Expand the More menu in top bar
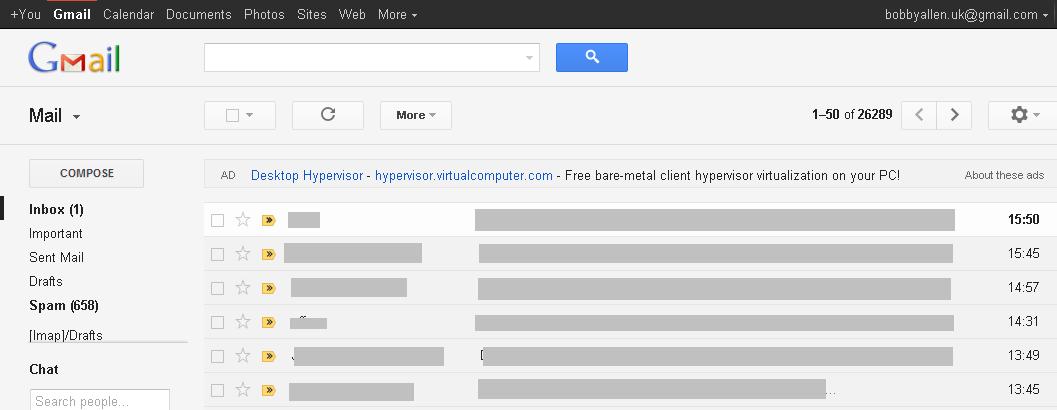Image resolution: width=1057 pixels, height=410 pixels. tap(397, 14)
